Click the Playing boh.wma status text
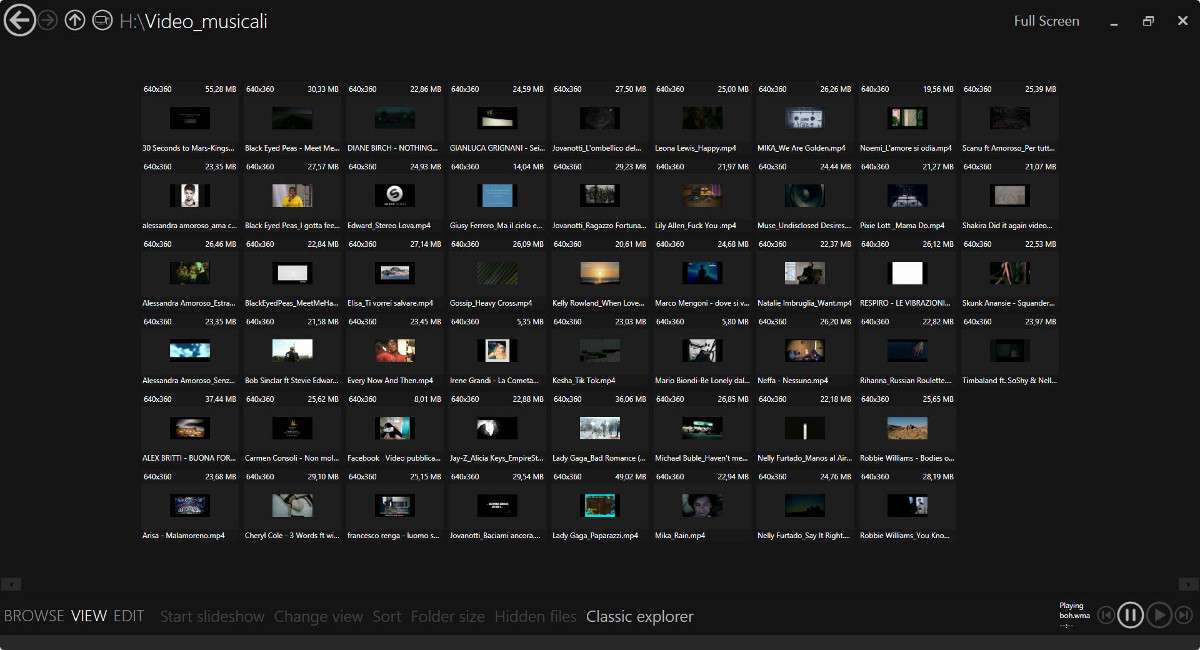1200x650 pixels. click(1073, 611)
